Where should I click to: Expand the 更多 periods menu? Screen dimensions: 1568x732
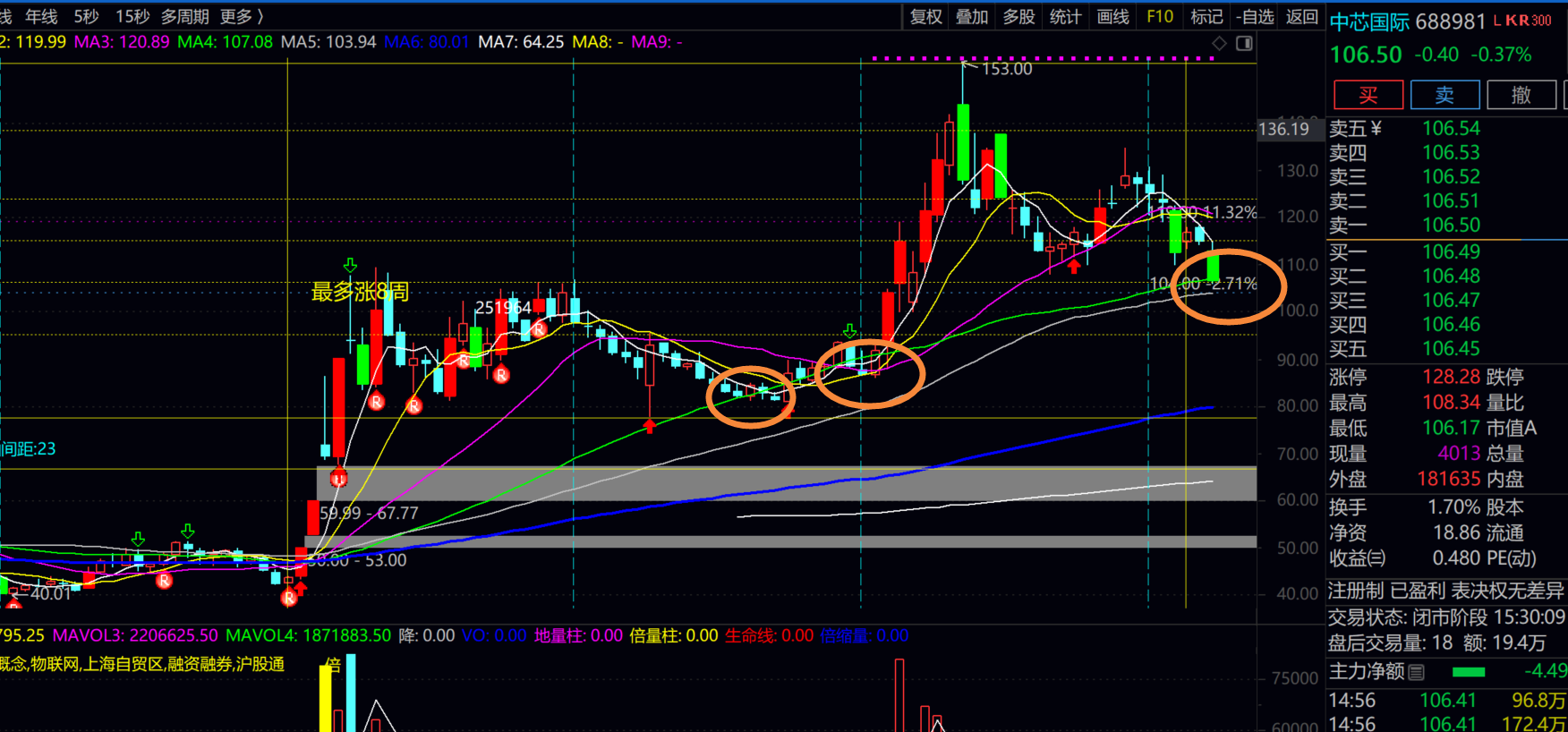click(x=241, y=16)
